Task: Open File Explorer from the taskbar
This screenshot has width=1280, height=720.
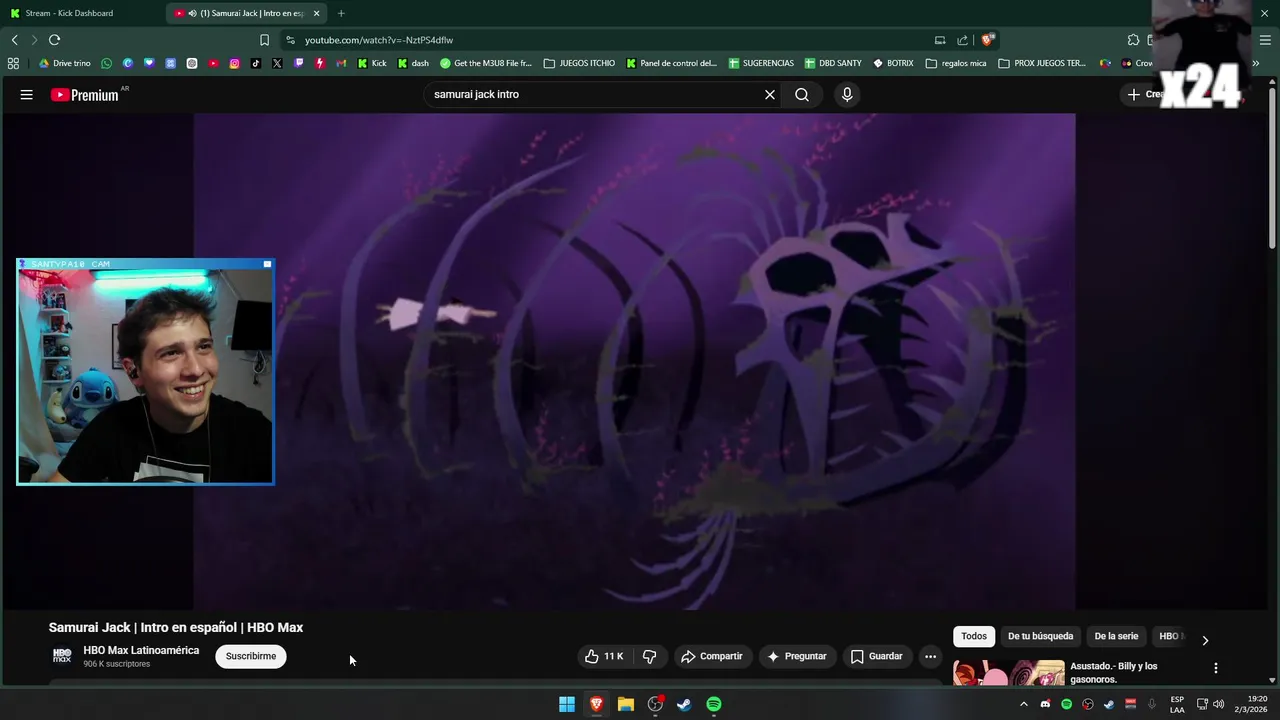Action: click(626, 704)
